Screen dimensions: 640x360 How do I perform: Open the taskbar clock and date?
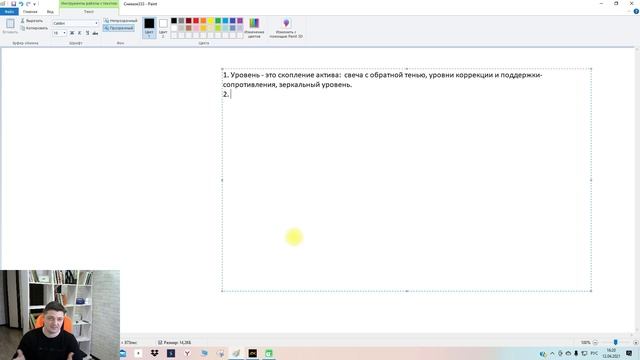click(611, 353)
